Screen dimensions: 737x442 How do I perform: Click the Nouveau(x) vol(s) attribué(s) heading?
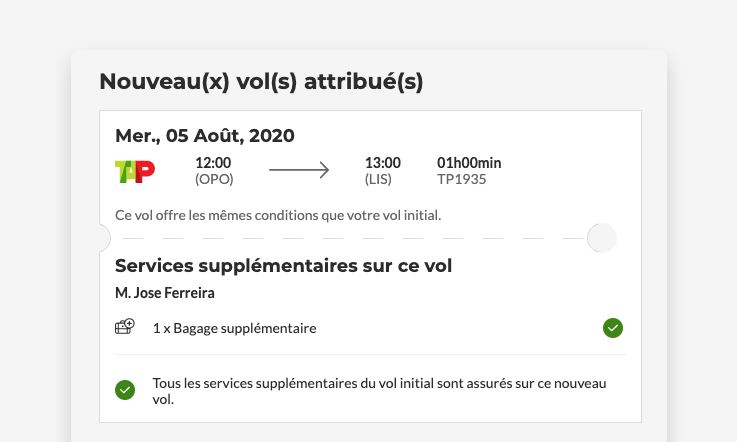(261, 82)
